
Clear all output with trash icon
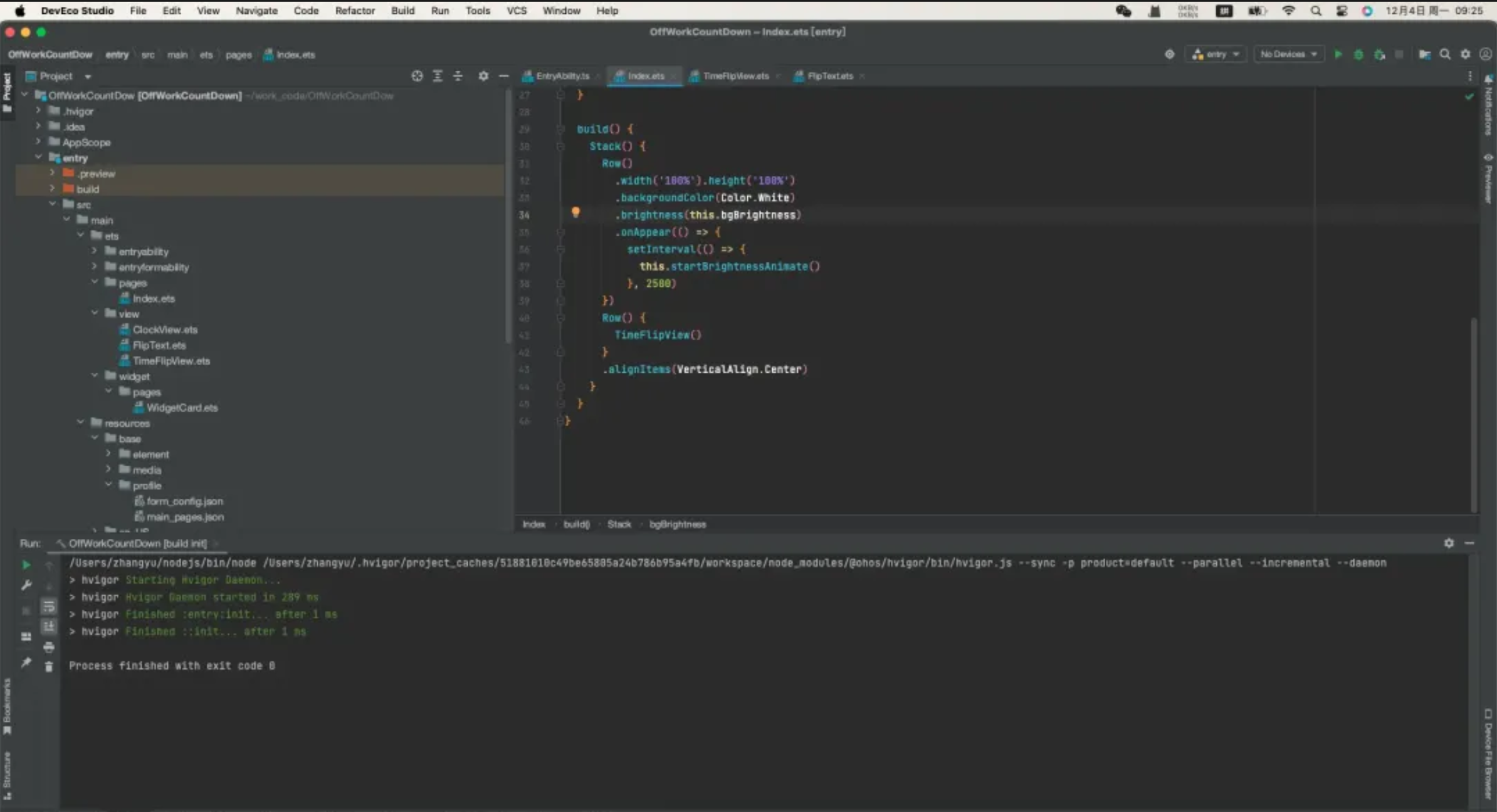click(x=49, y=667)
